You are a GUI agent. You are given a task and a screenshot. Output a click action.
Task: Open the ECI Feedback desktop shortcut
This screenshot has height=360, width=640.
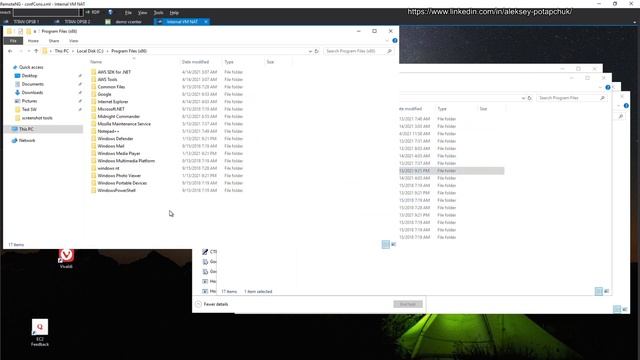40,333
